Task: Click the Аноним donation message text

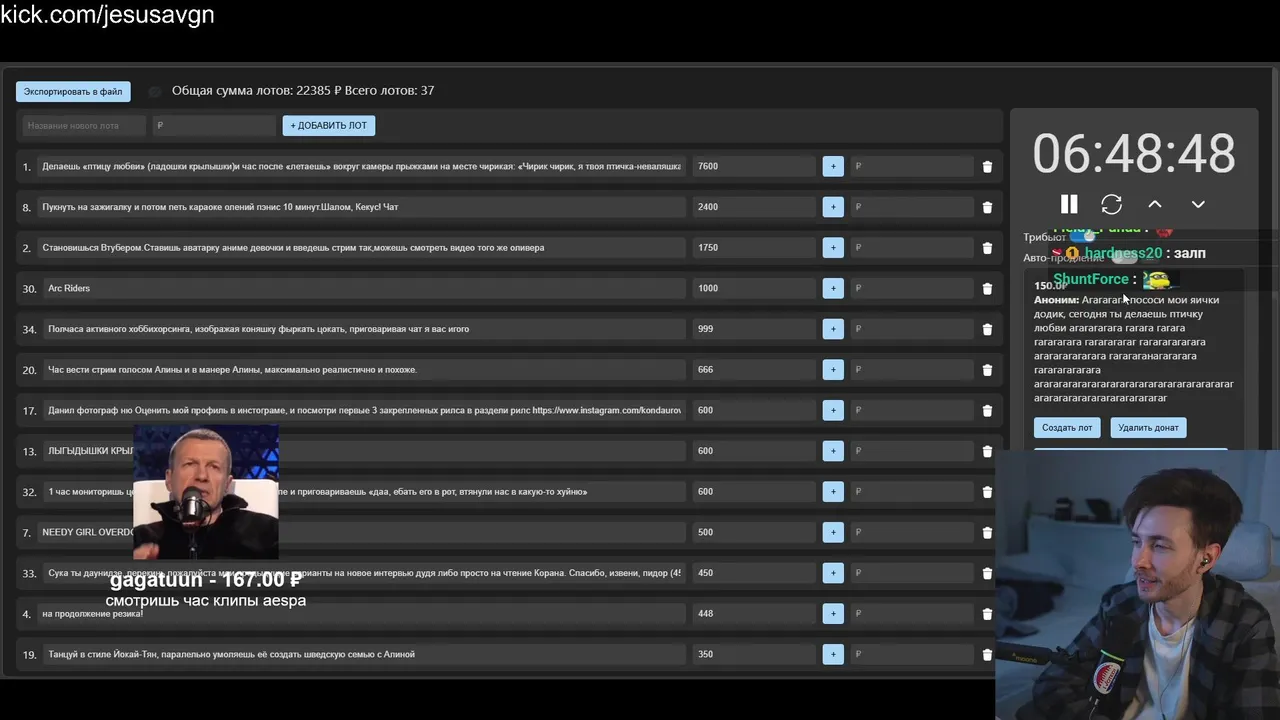Action: pos(1133,349)
